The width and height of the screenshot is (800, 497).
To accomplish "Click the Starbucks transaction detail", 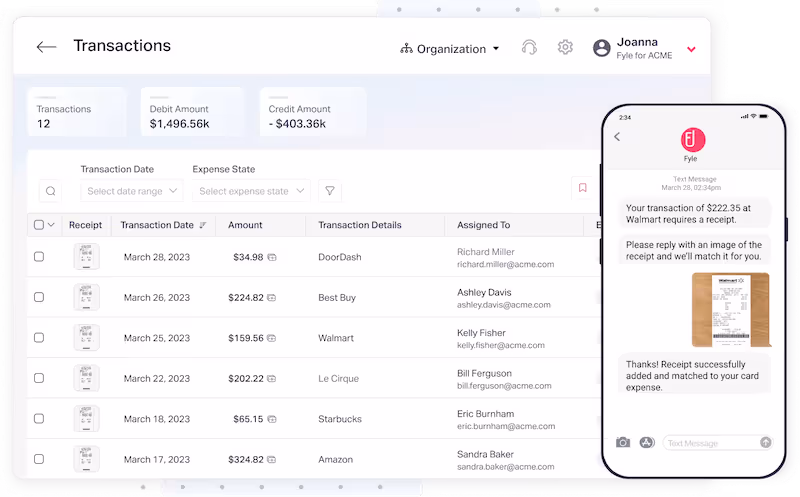I will point(340,419).
